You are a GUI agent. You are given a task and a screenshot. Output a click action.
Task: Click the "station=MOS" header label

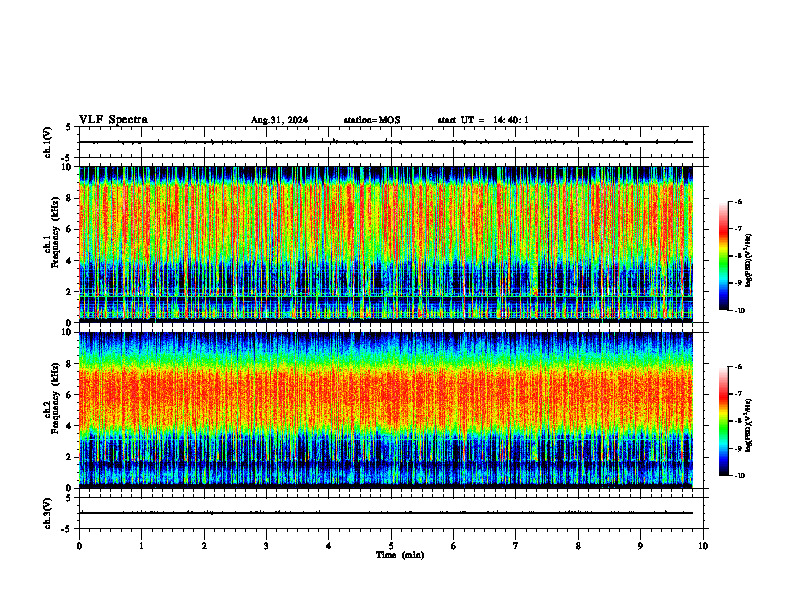tap(372, 120)
